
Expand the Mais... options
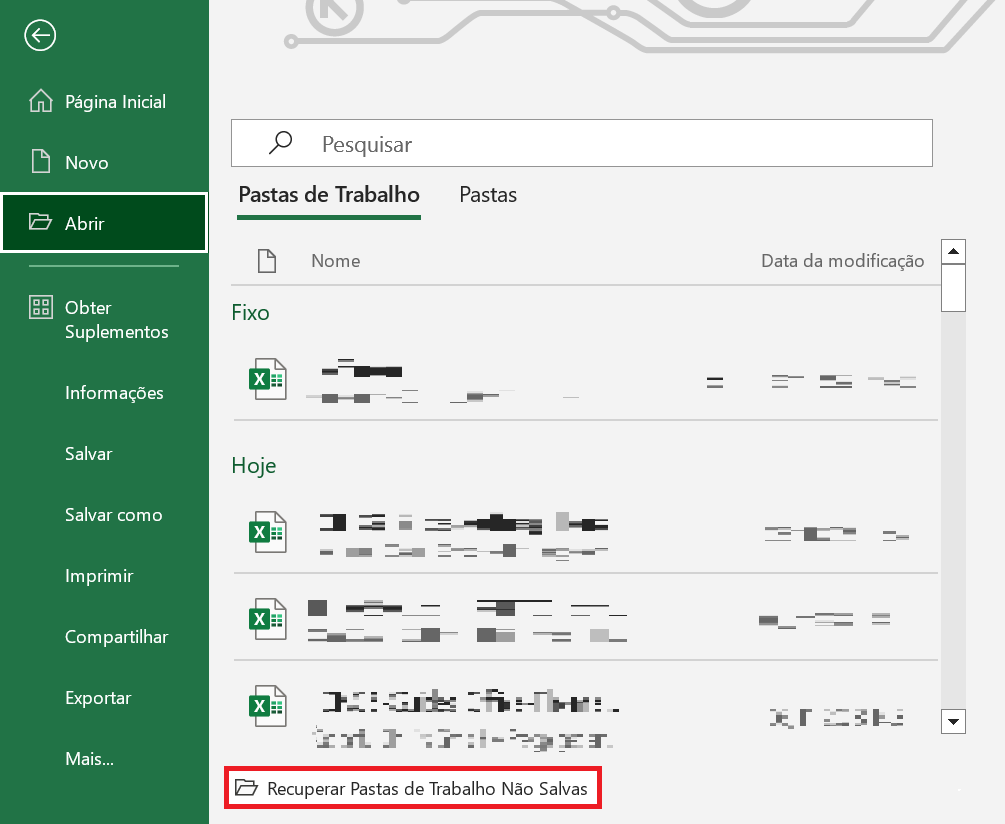point(89,759)
